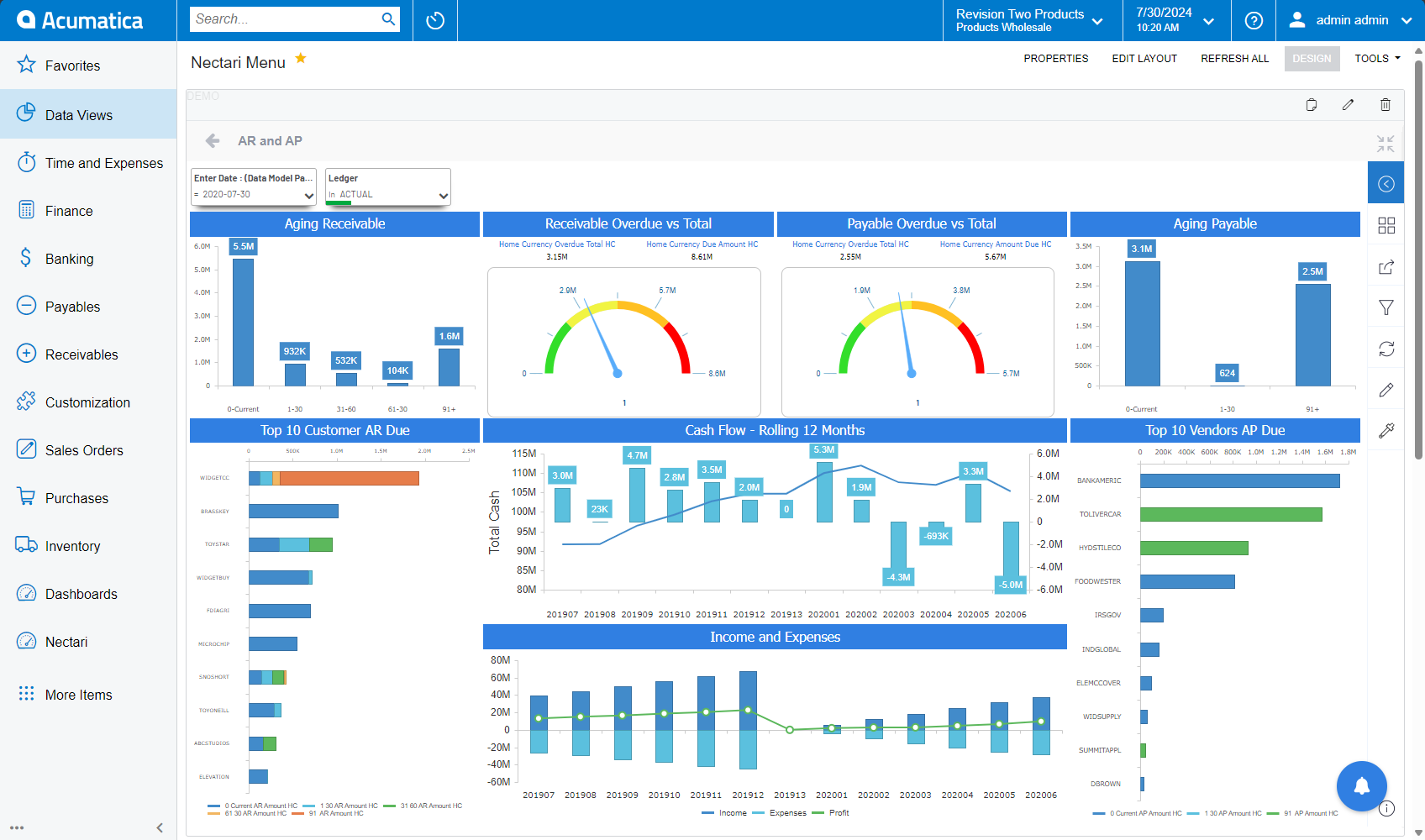Select Dashboards in the left navigation
Image resolution: width=1425 pixels, height=840 pixels.
click(81, 594)
